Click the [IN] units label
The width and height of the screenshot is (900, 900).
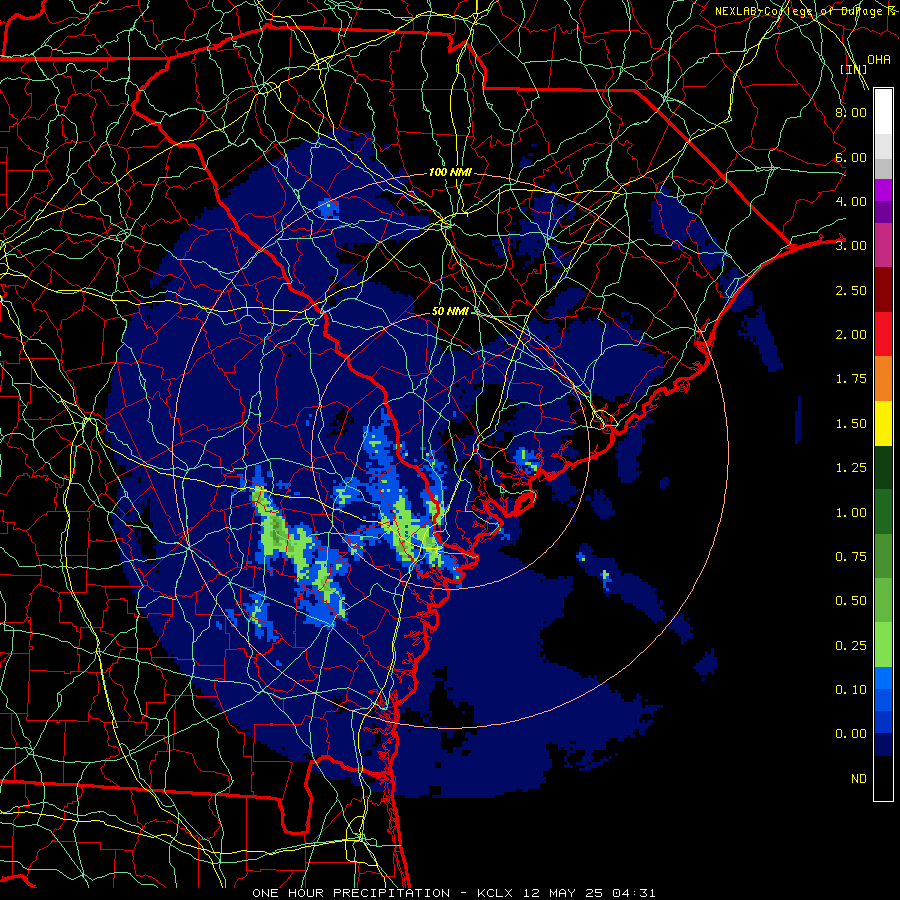(853, 69)
